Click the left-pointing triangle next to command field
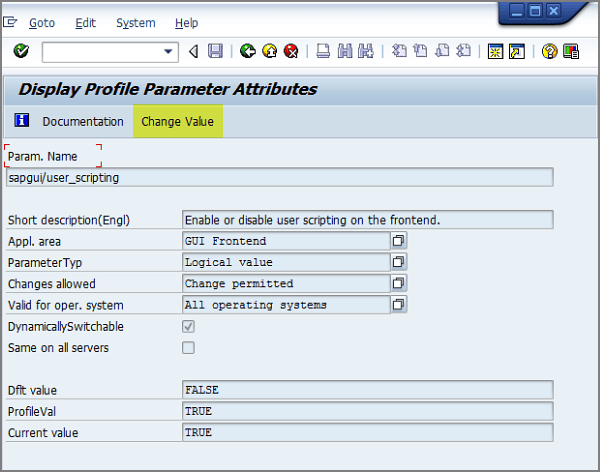Image resolution: width=600 pixels, height=472 pixels. tap(194, 51)
